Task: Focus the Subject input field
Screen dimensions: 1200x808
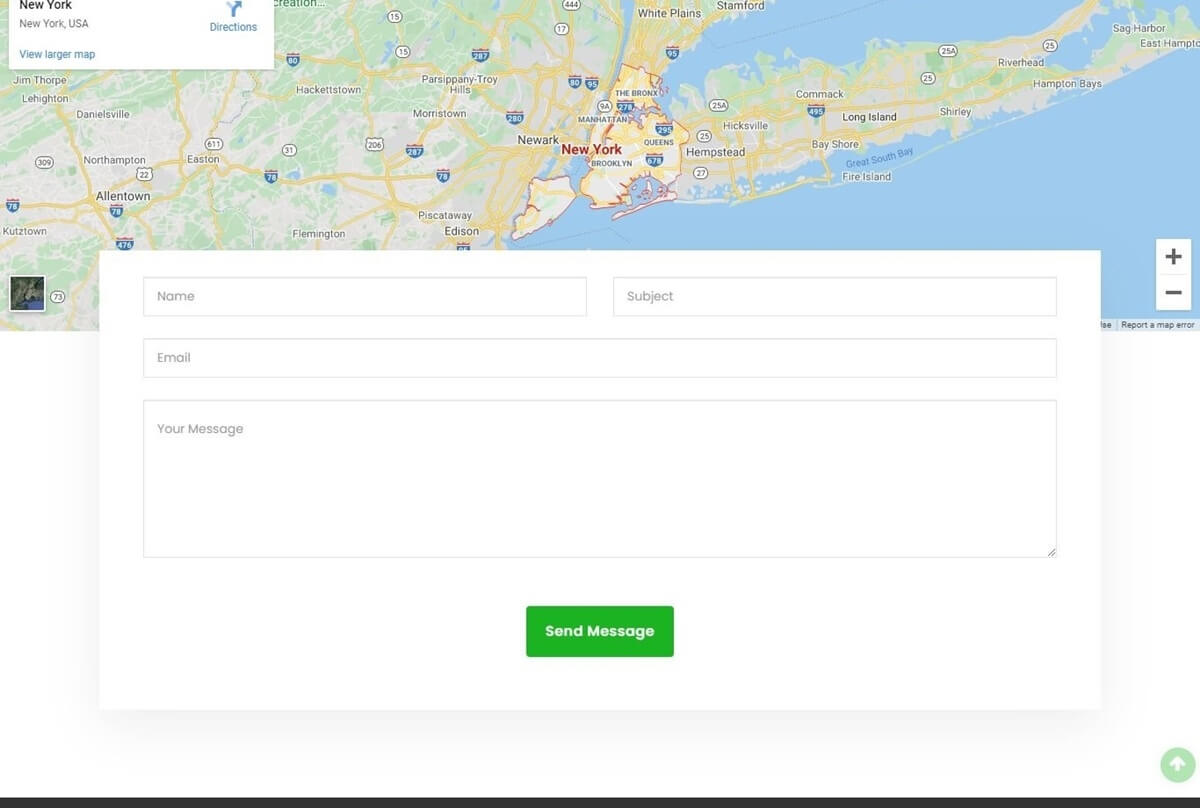Action: click(835, 297)
